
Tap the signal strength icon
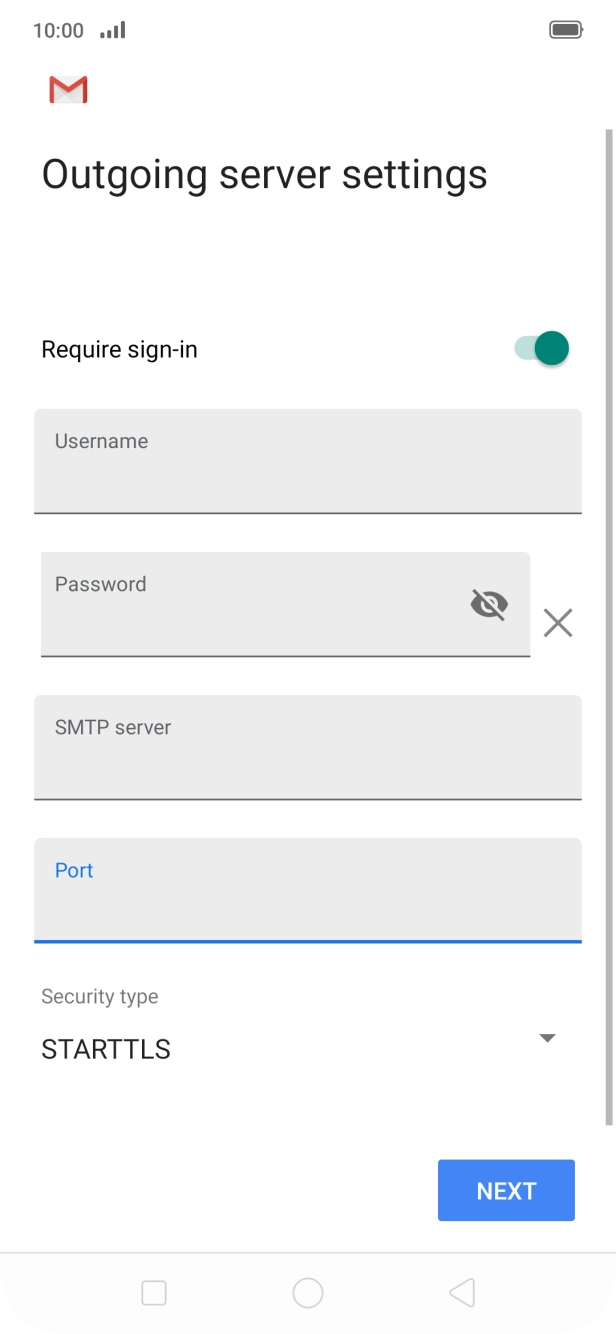coord(113,30)
